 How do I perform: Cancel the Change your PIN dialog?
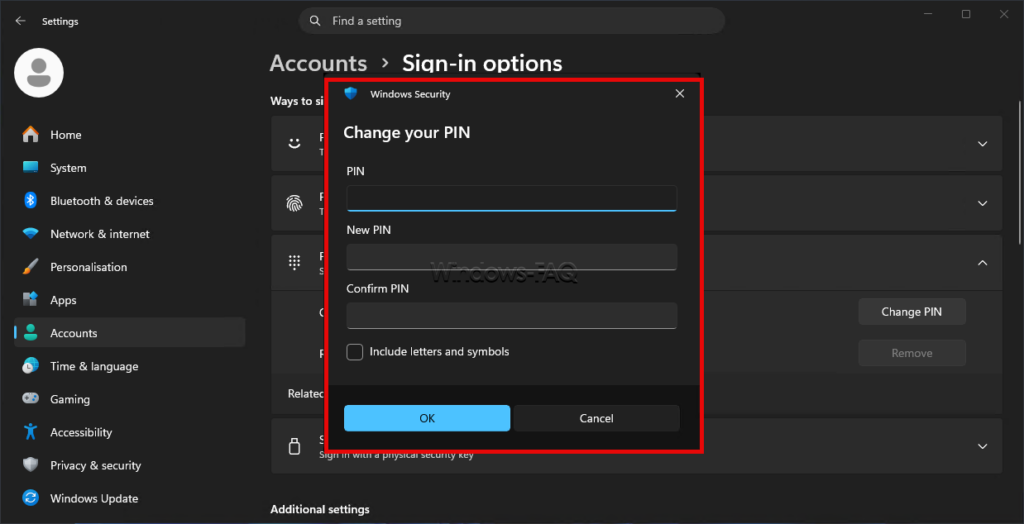pos(596,418)
